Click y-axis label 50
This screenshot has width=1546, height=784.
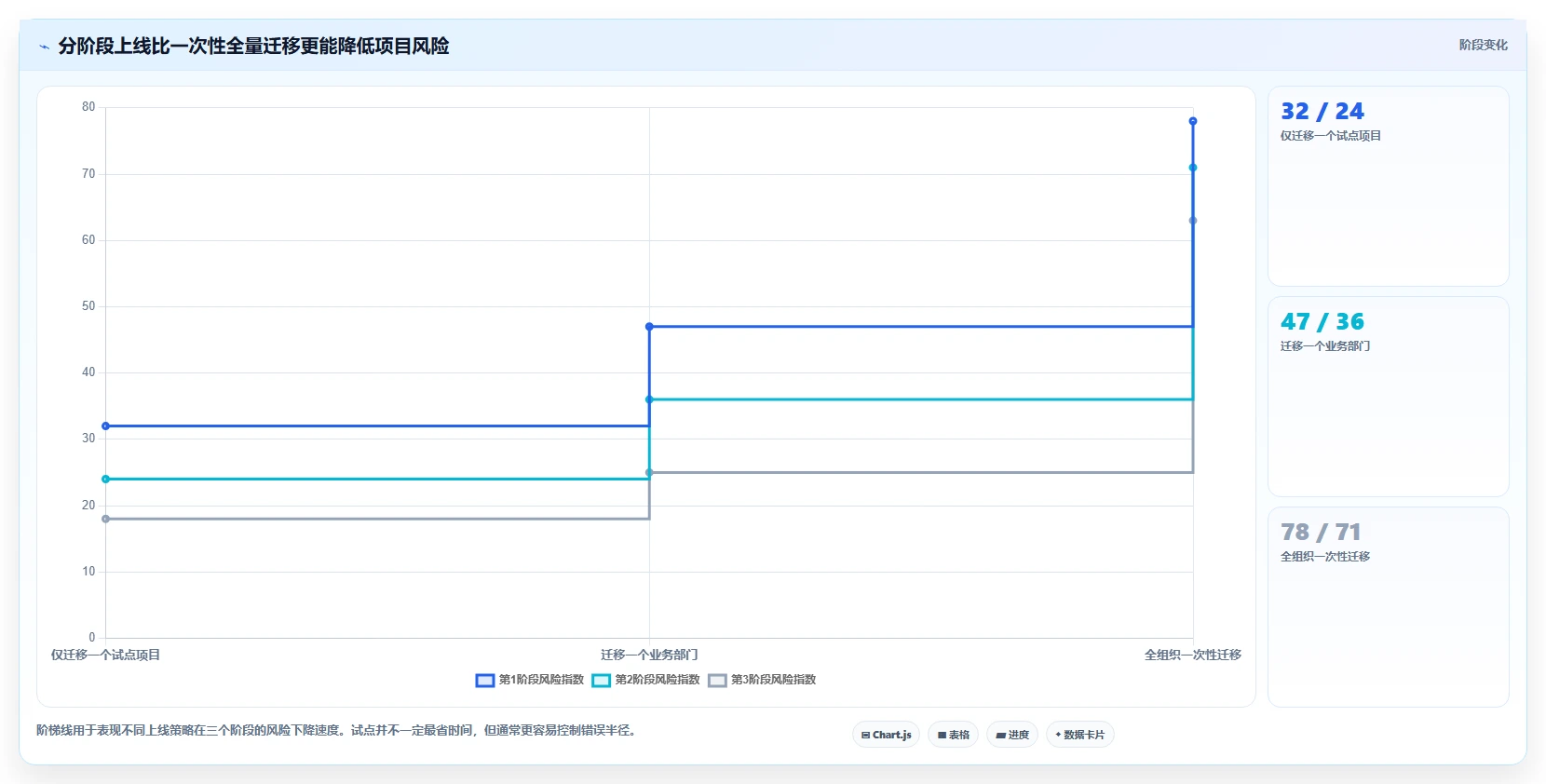tap(88, 306)
